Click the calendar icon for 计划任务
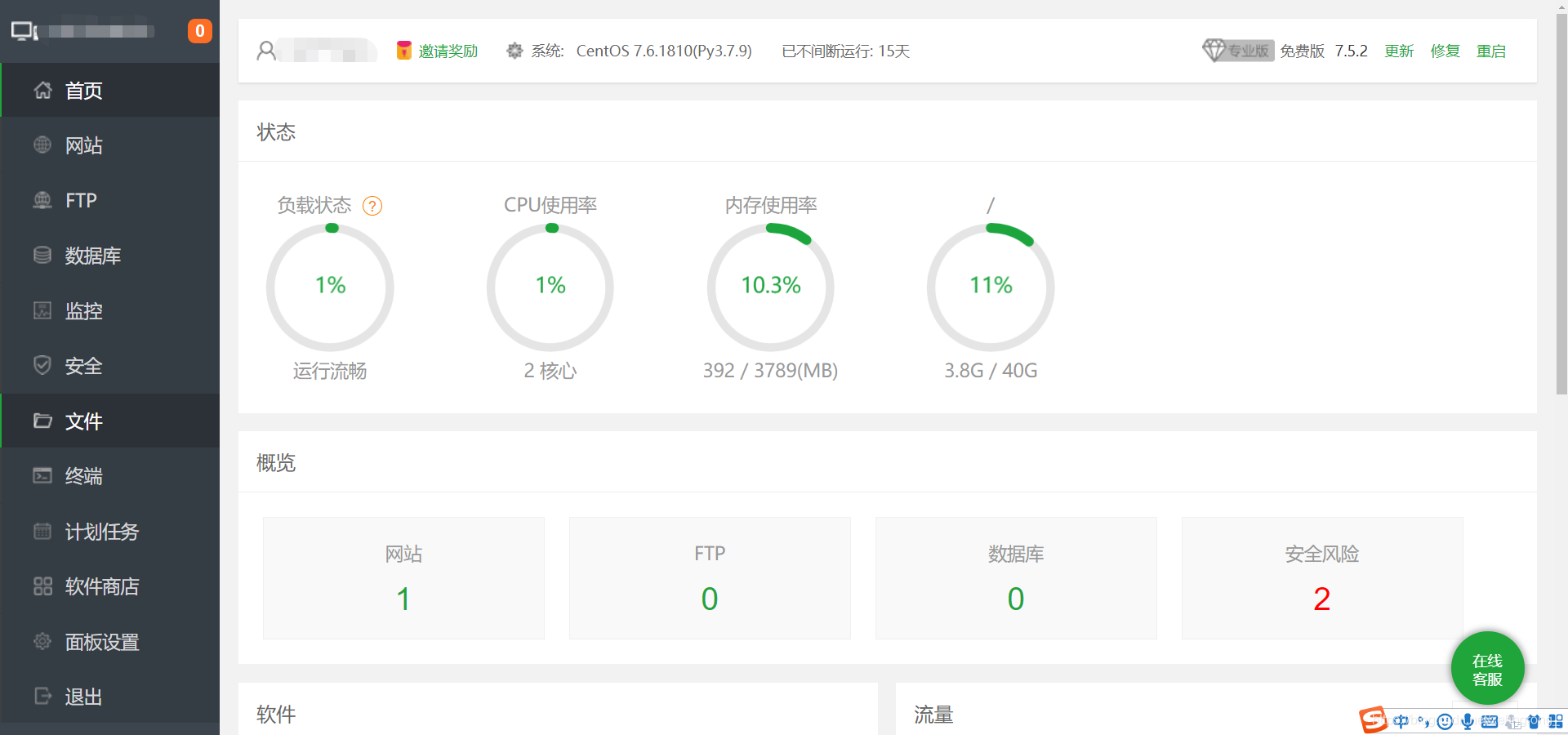 (42, 531)
